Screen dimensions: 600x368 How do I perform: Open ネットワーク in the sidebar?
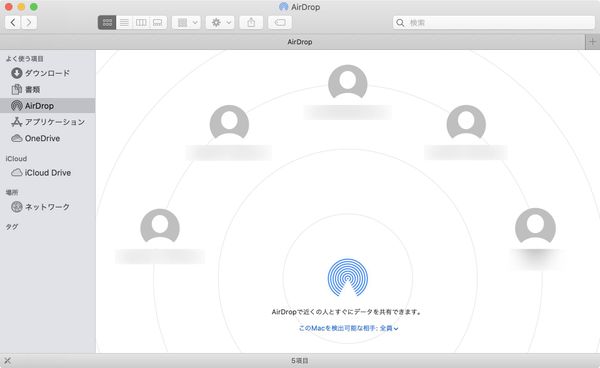(x=47, y=207)
